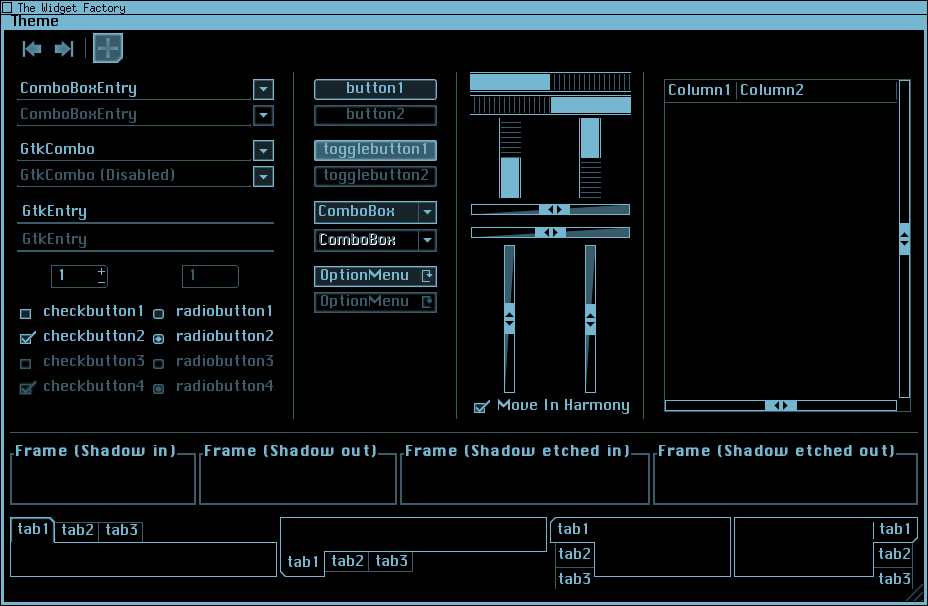Focus the GtkCombo text field
This screenshot has height=606, width=928.
[x=134, y=150]
